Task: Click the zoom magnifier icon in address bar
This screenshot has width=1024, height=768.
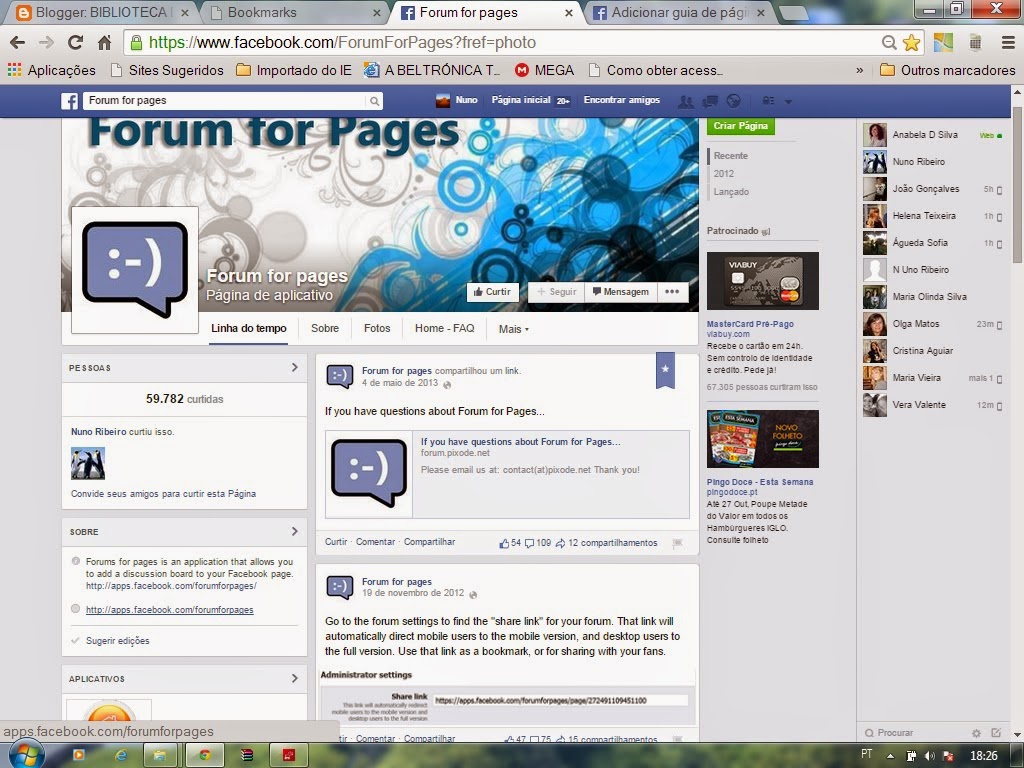Action: 889,42
